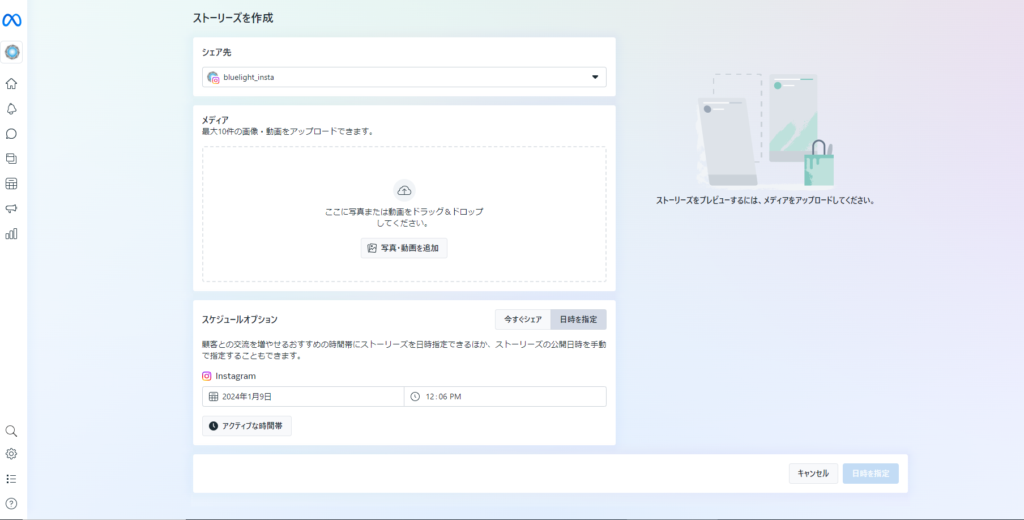Click the 写真・動画を追加 button

pos(404,248)
